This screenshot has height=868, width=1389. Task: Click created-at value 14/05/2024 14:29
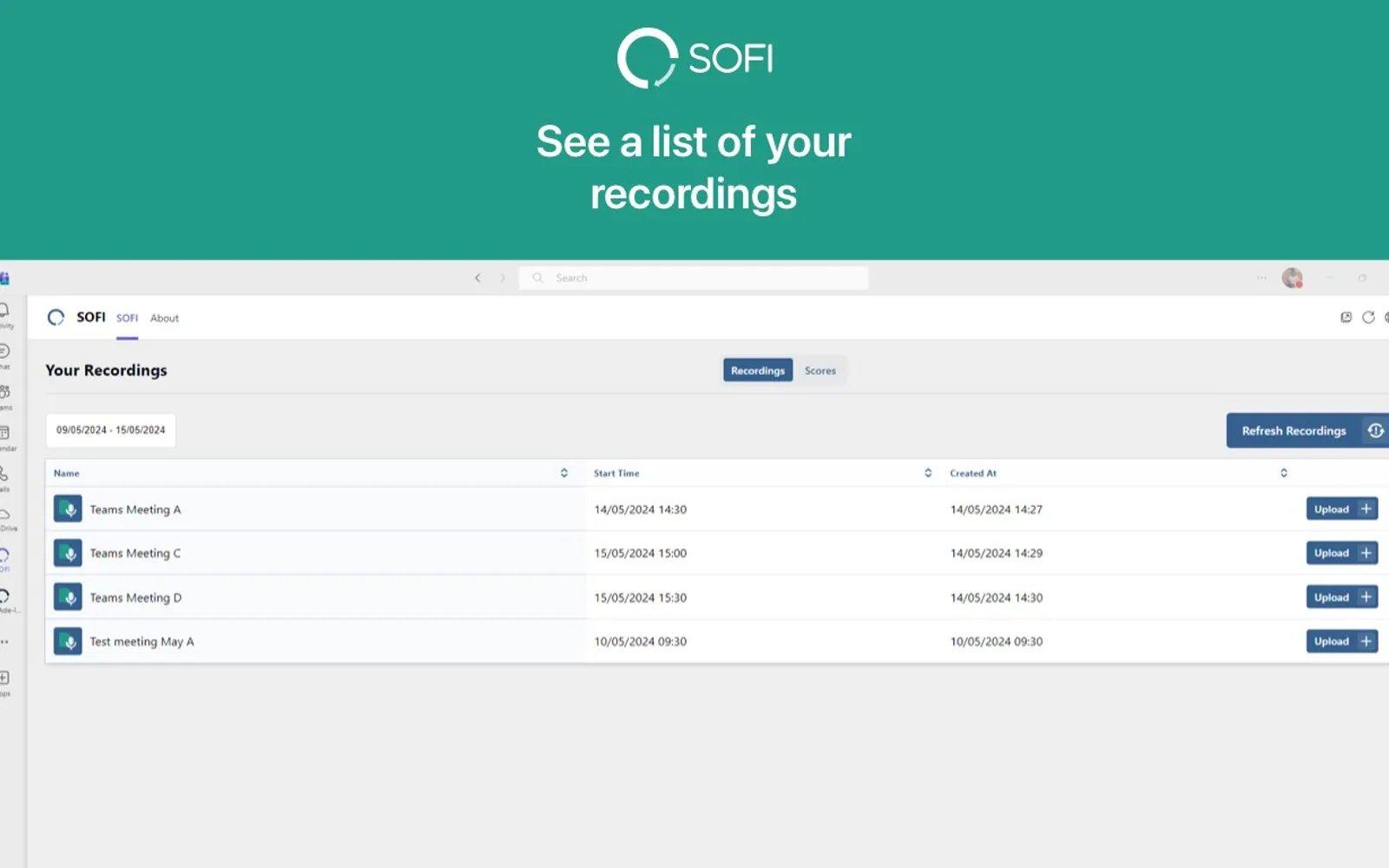point(997,553)
